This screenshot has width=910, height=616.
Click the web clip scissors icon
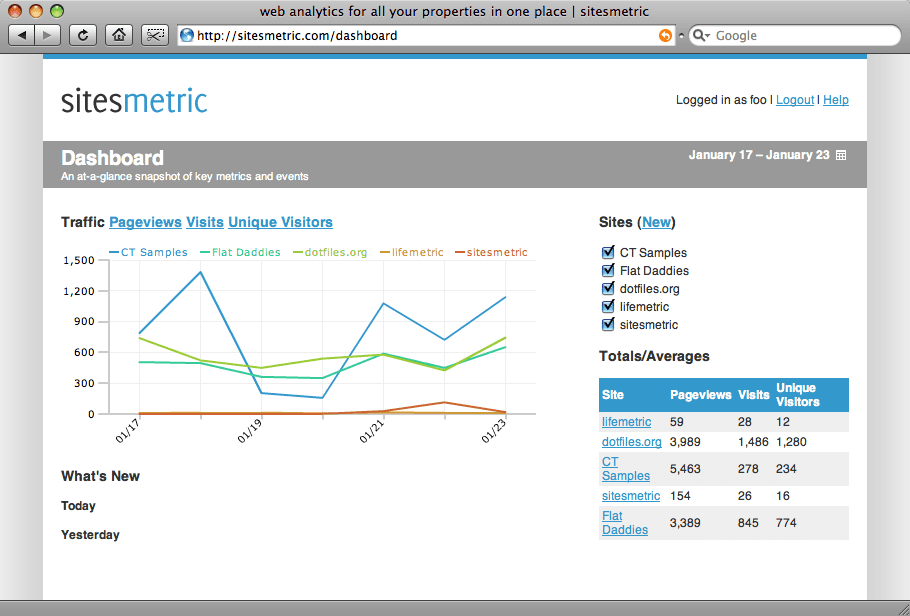pyautogui.click(x=154, y=35)
